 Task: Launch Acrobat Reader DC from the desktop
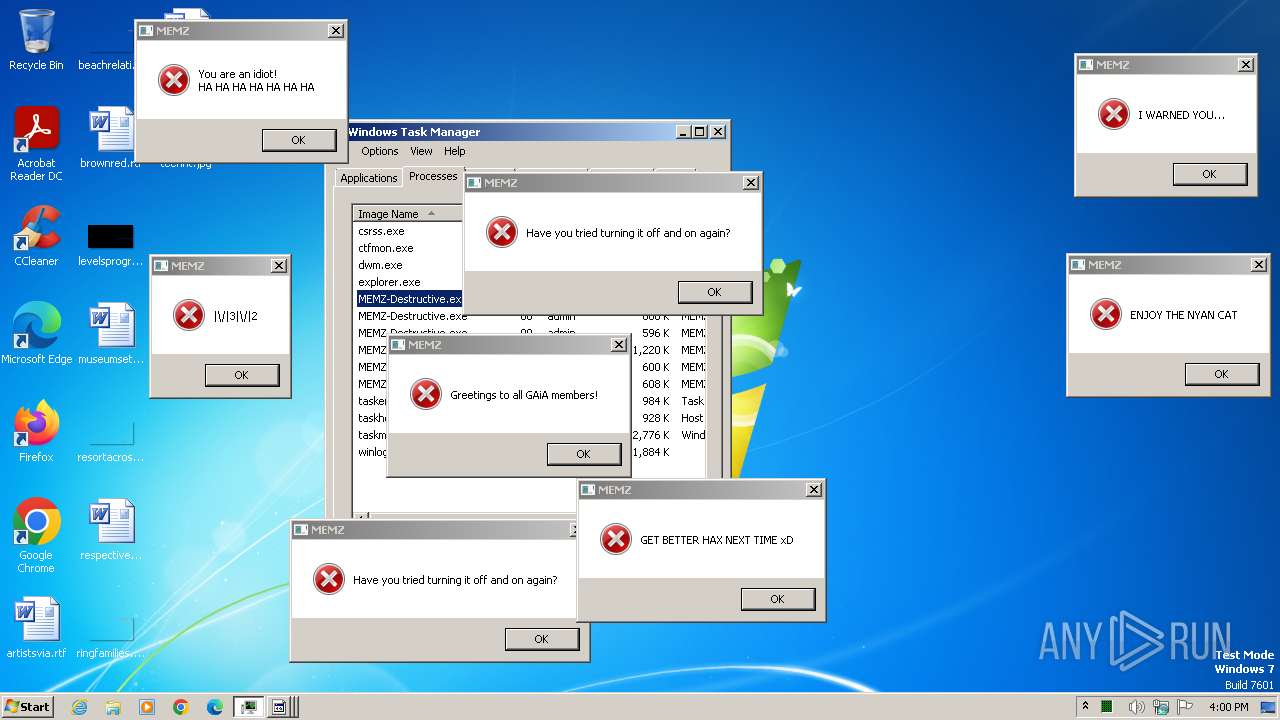click(36, 144)
